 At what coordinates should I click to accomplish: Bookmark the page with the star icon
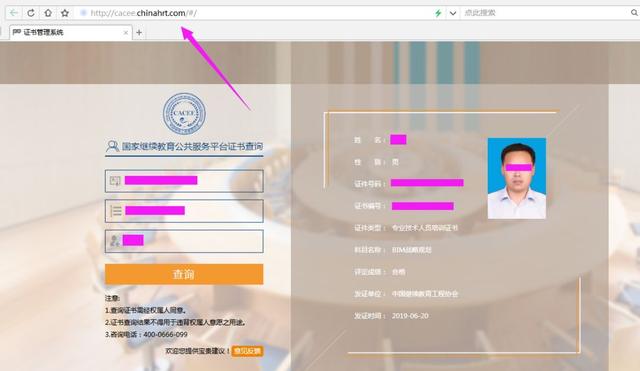click(64, 13)
